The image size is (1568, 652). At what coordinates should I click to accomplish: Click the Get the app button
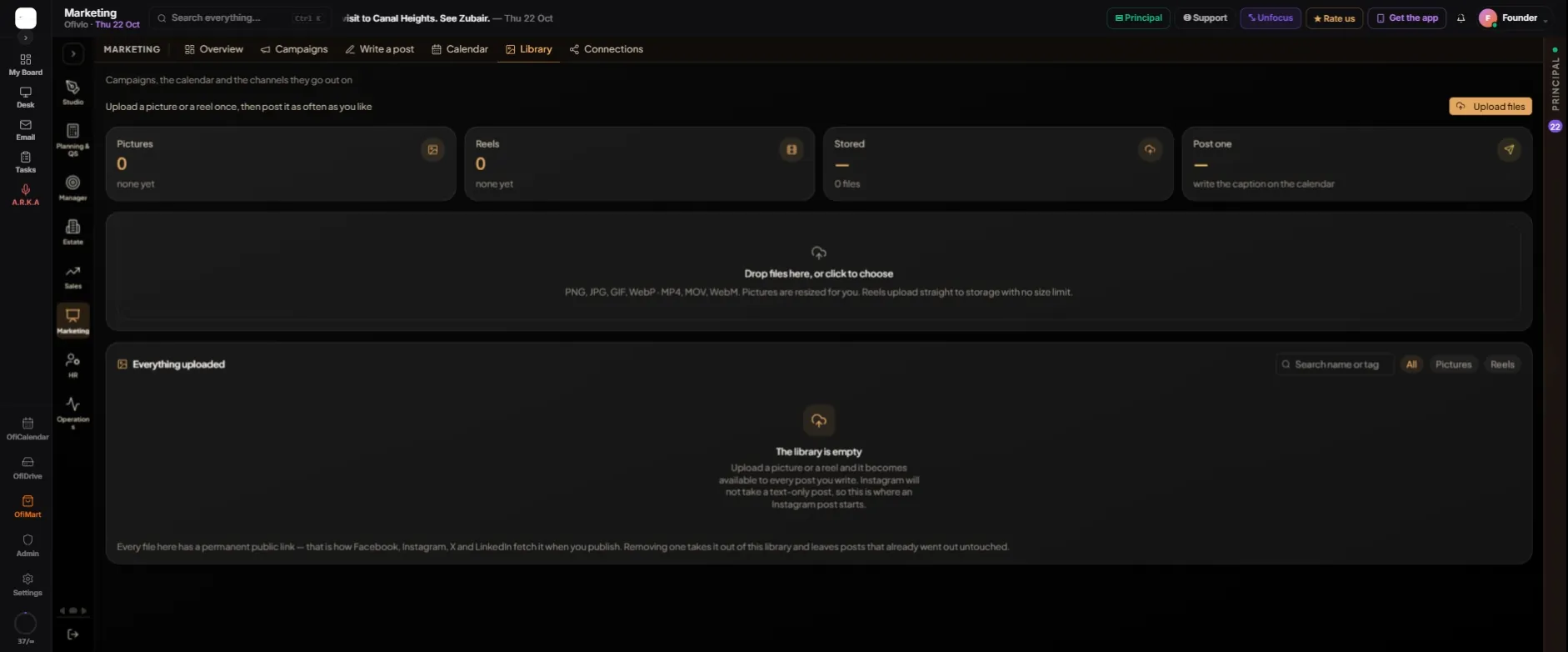pos(1407,18)
